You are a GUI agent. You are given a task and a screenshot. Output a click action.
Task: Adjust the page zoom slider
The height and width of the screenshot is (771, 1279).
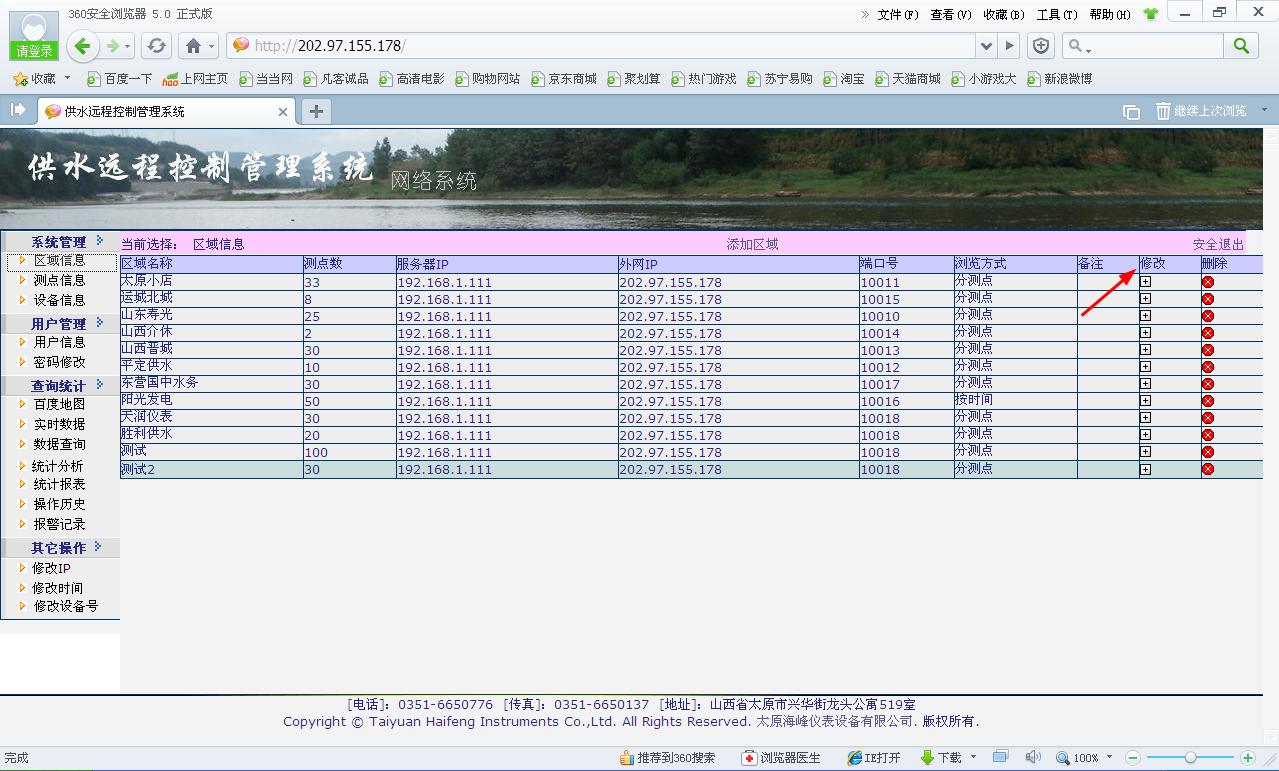coord(1190,758)
